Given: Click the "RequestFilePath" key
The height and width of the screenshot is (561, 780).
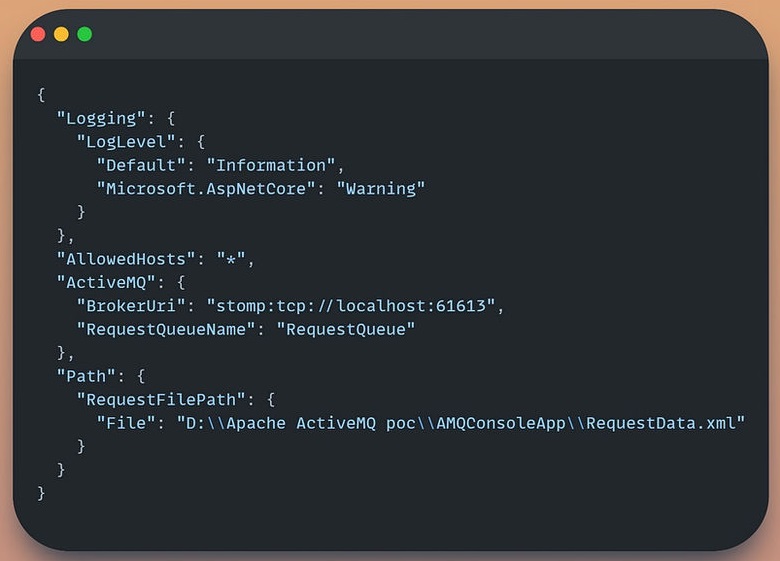Looking at the screenshot, I should coord(161,399).
